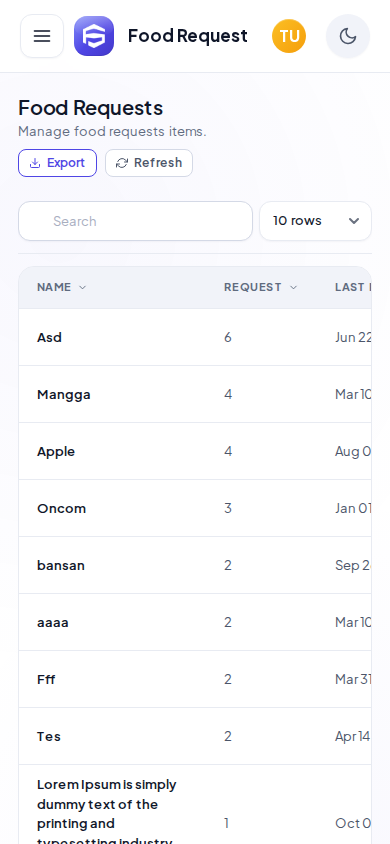
Task: Select the Asd row
Action: 195,337
